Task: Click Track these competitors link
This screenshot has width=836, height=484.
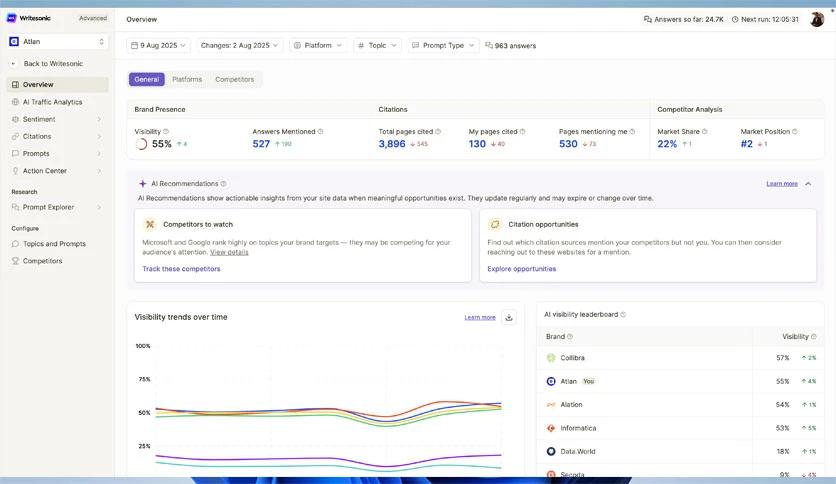Action: coord(181,269)
